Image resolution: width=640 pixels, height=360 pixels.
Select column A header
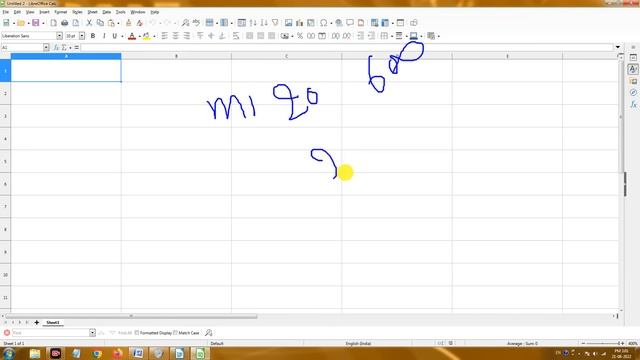(66, 56)
